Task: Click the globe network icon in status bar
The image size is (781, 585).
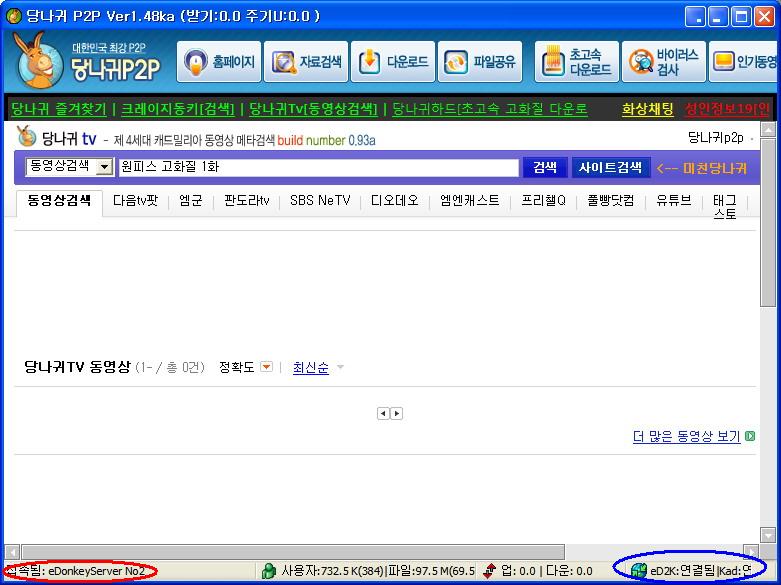Action: [639, 571]
